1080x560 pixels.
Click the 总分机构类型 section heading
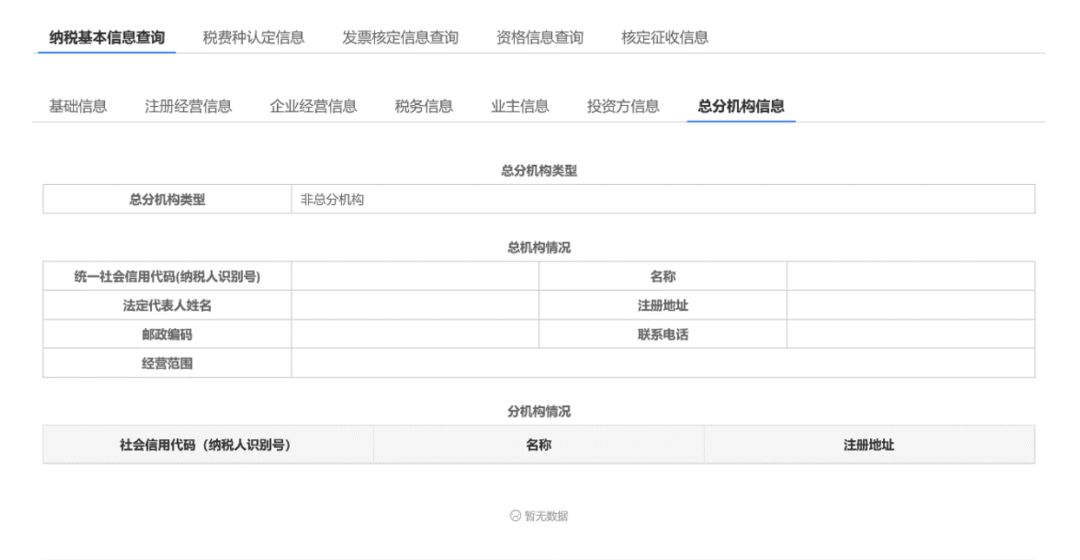point(539,171)
